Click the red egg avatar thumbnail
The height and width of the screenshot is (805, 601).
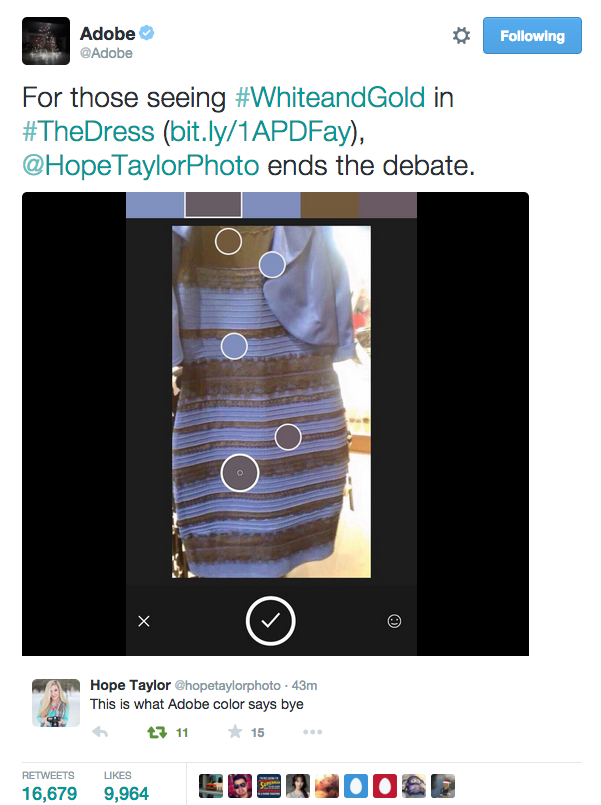(x=385, y=786)
